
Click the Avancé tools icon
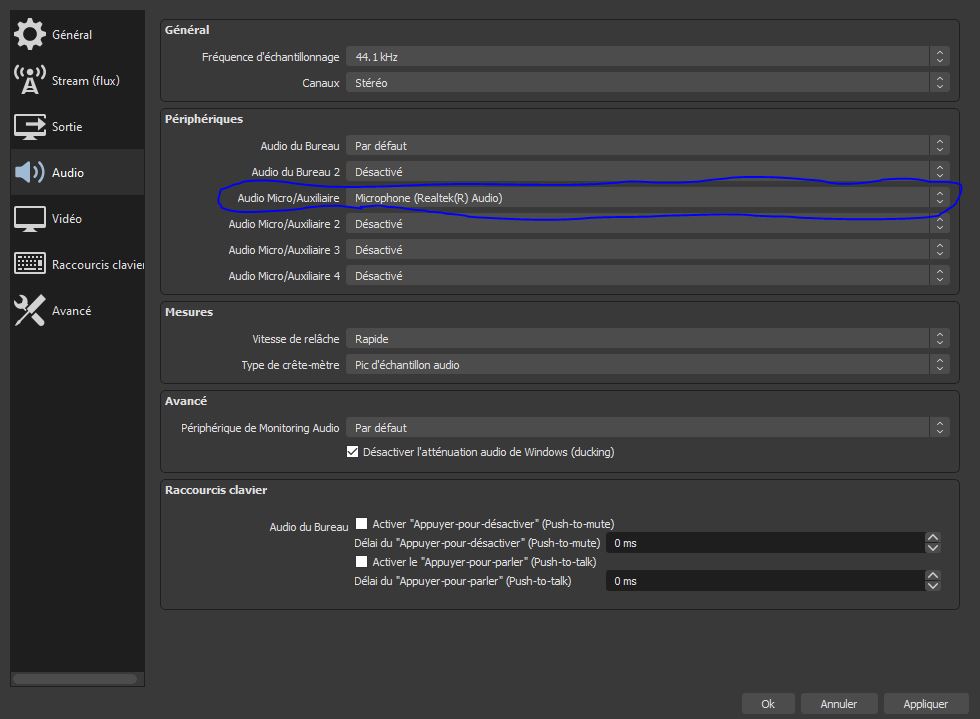tap(29, 310)
